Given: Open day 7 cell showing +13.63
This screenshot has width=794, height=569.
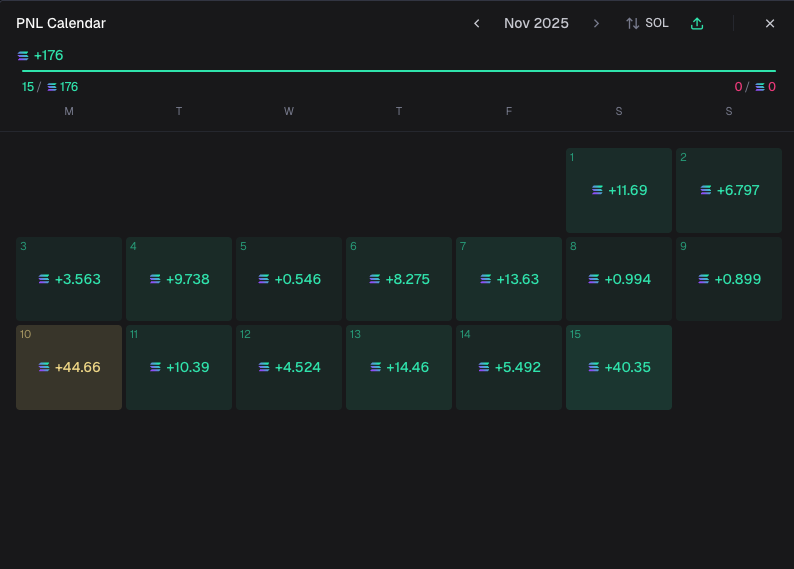Looking at the screenshot, I should click(x=509, y=279).
